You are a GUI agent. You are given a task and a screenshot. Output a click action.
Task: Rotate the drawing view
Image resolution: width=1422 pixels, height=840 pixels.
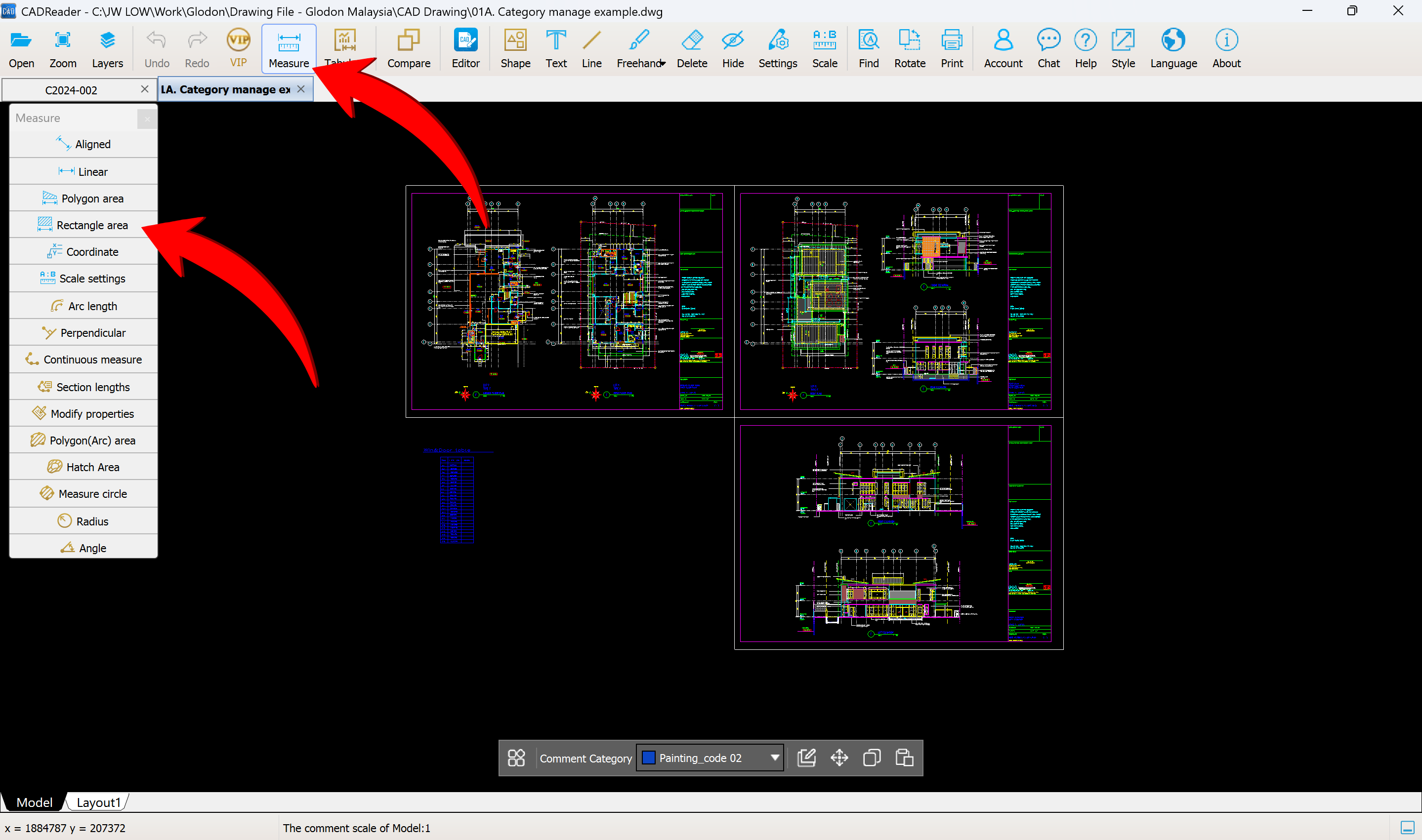[910, 49]
